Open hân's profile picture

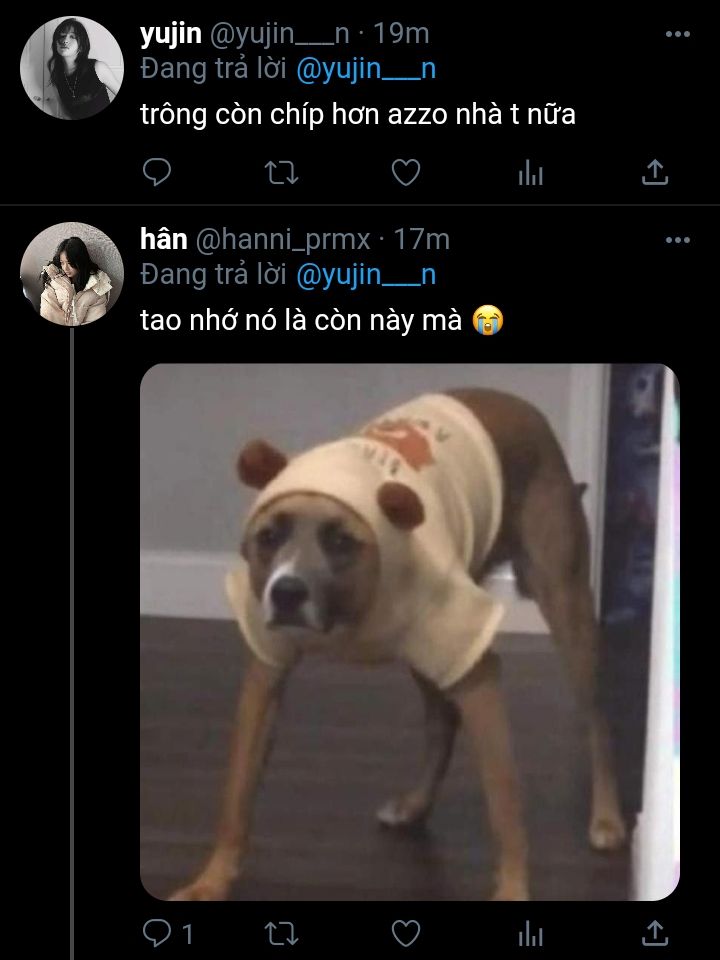coord(72,273)
